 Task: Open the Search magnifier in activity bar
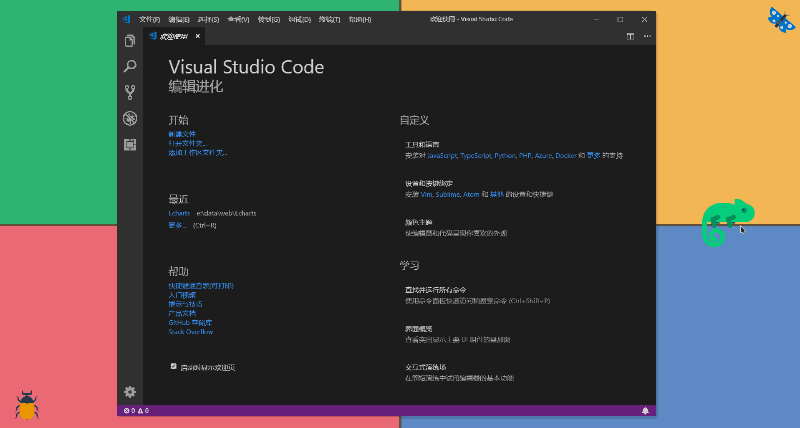coord(130,66)
